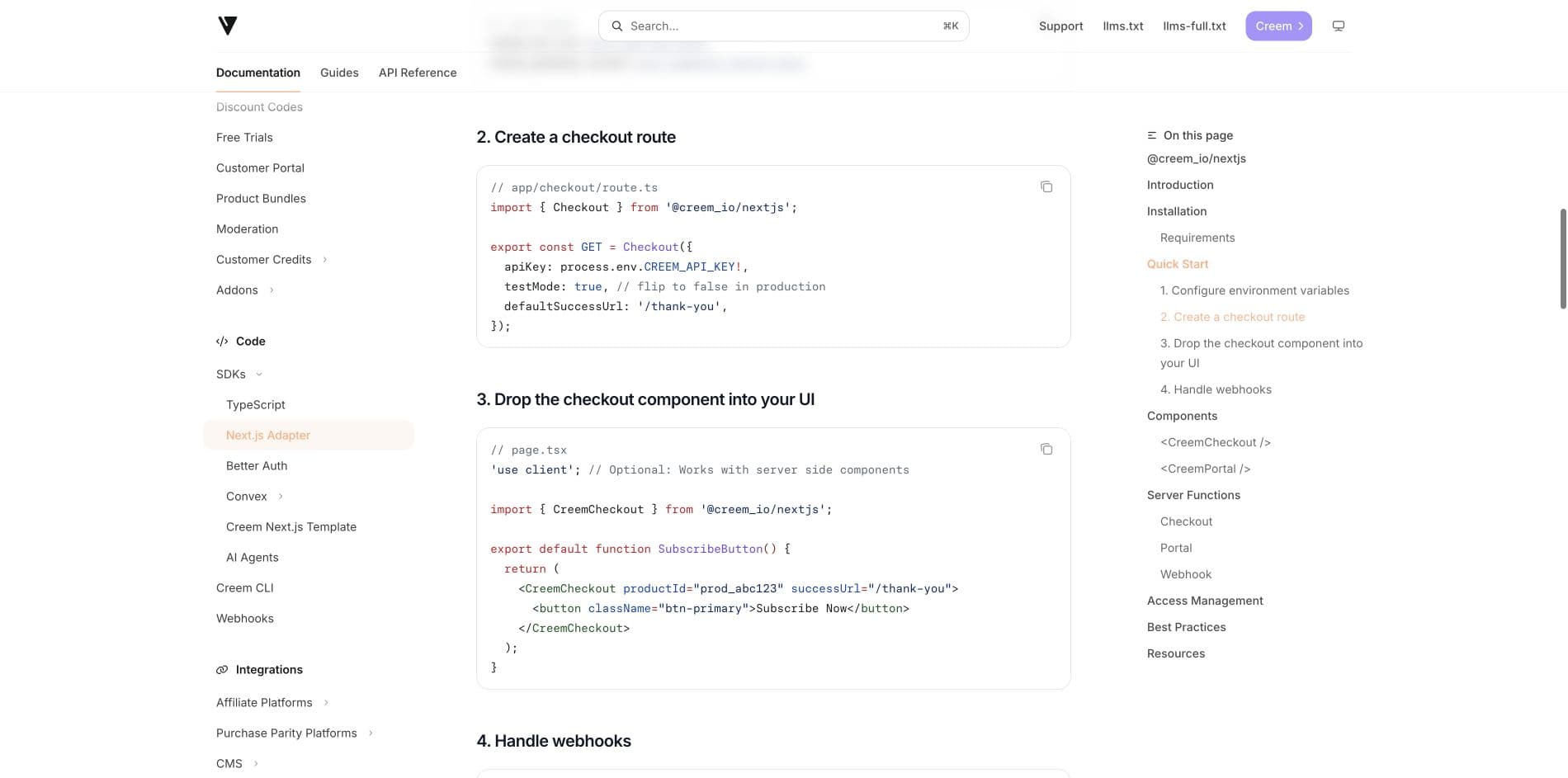Open the Creem CLI page
Image resolution: width=1568 pixels, height=778 pixels.
[x=245, y=588]
